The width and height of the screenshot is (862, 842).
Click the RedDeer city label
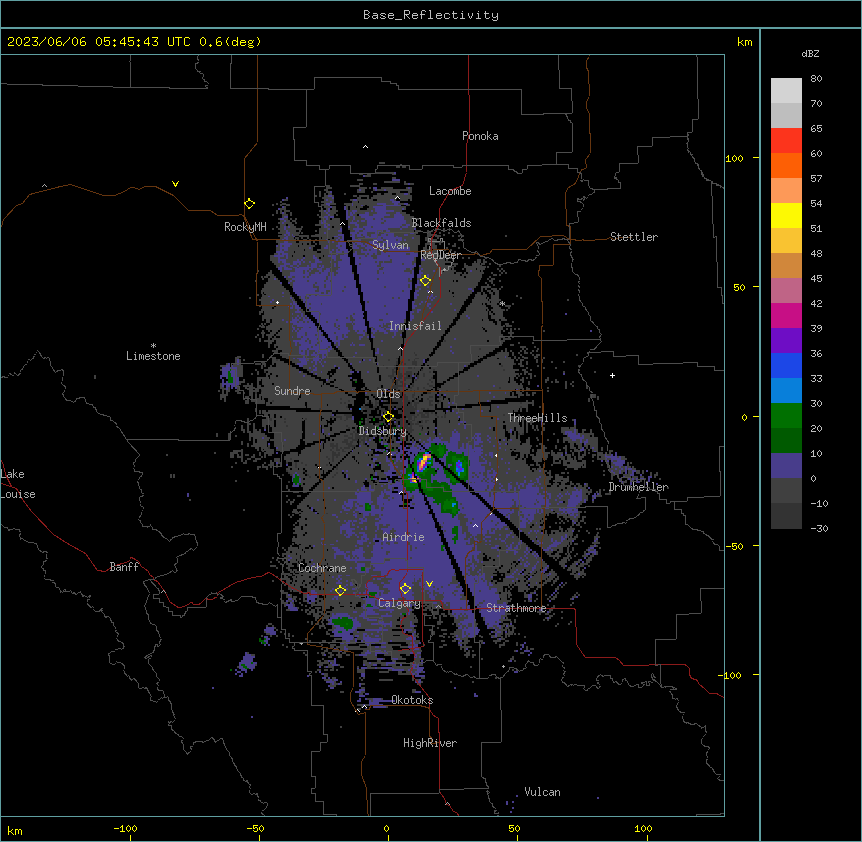click(x=441, y=255)
